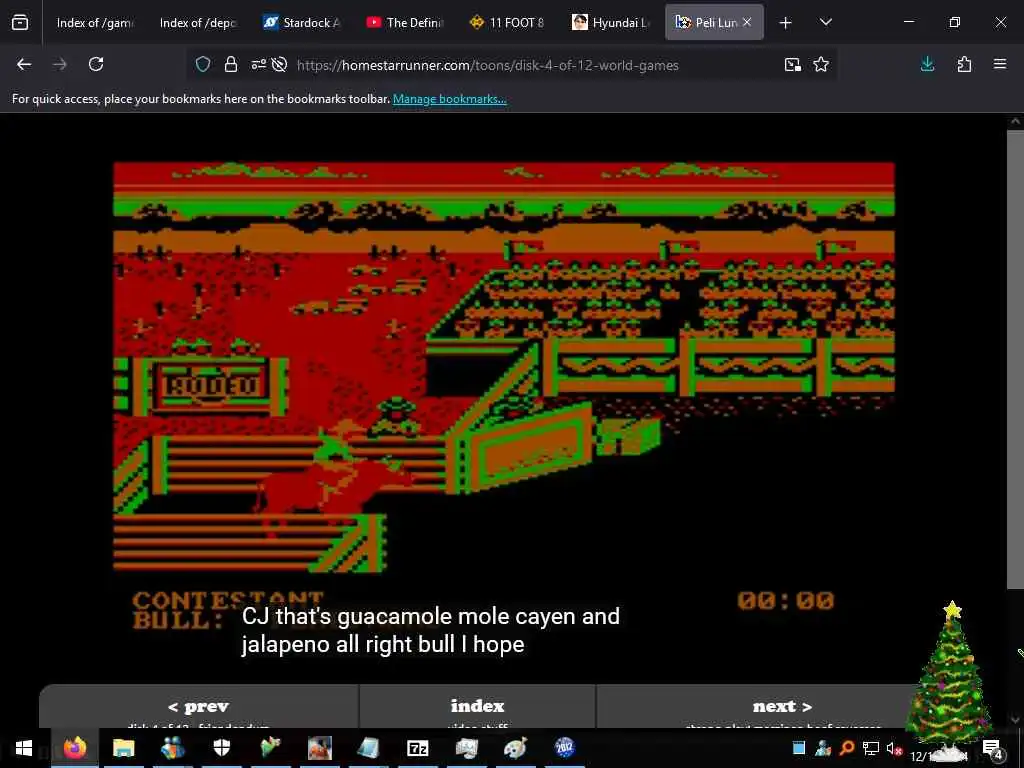Switch to the Stardock tab
Viewport: 1024px width, 768px height.
click(x=301, y=23)
